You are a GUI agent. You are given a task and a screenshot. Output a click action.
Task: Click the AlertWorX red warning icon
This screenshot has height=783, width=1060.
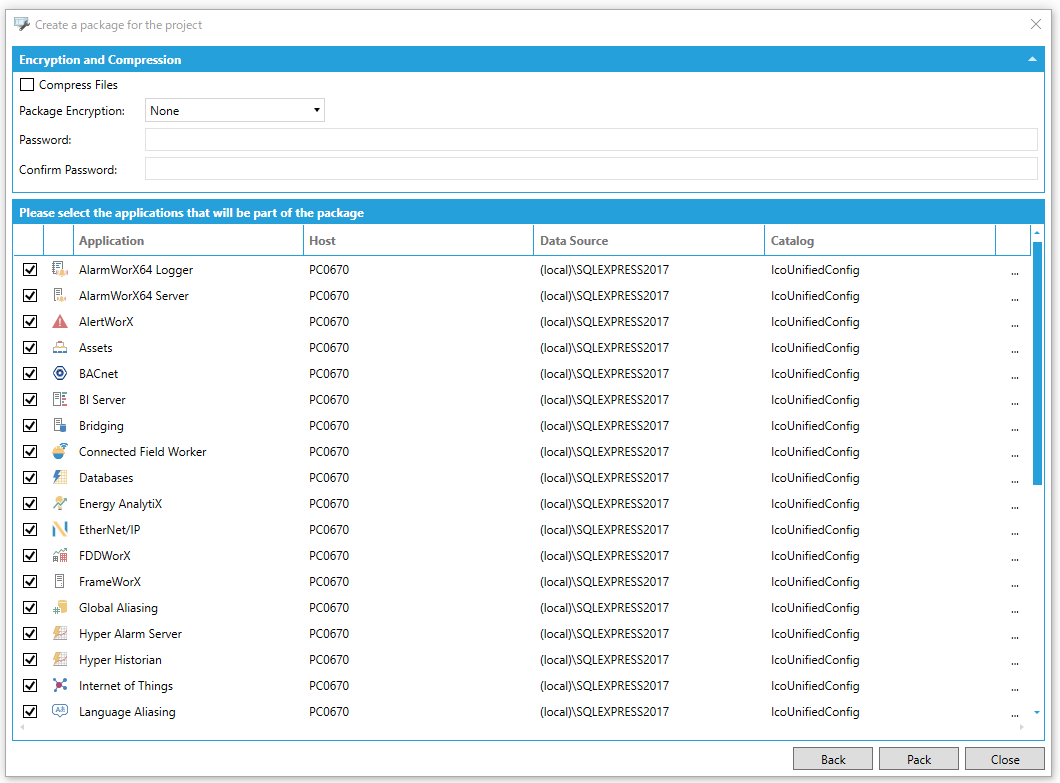(60, 321)
